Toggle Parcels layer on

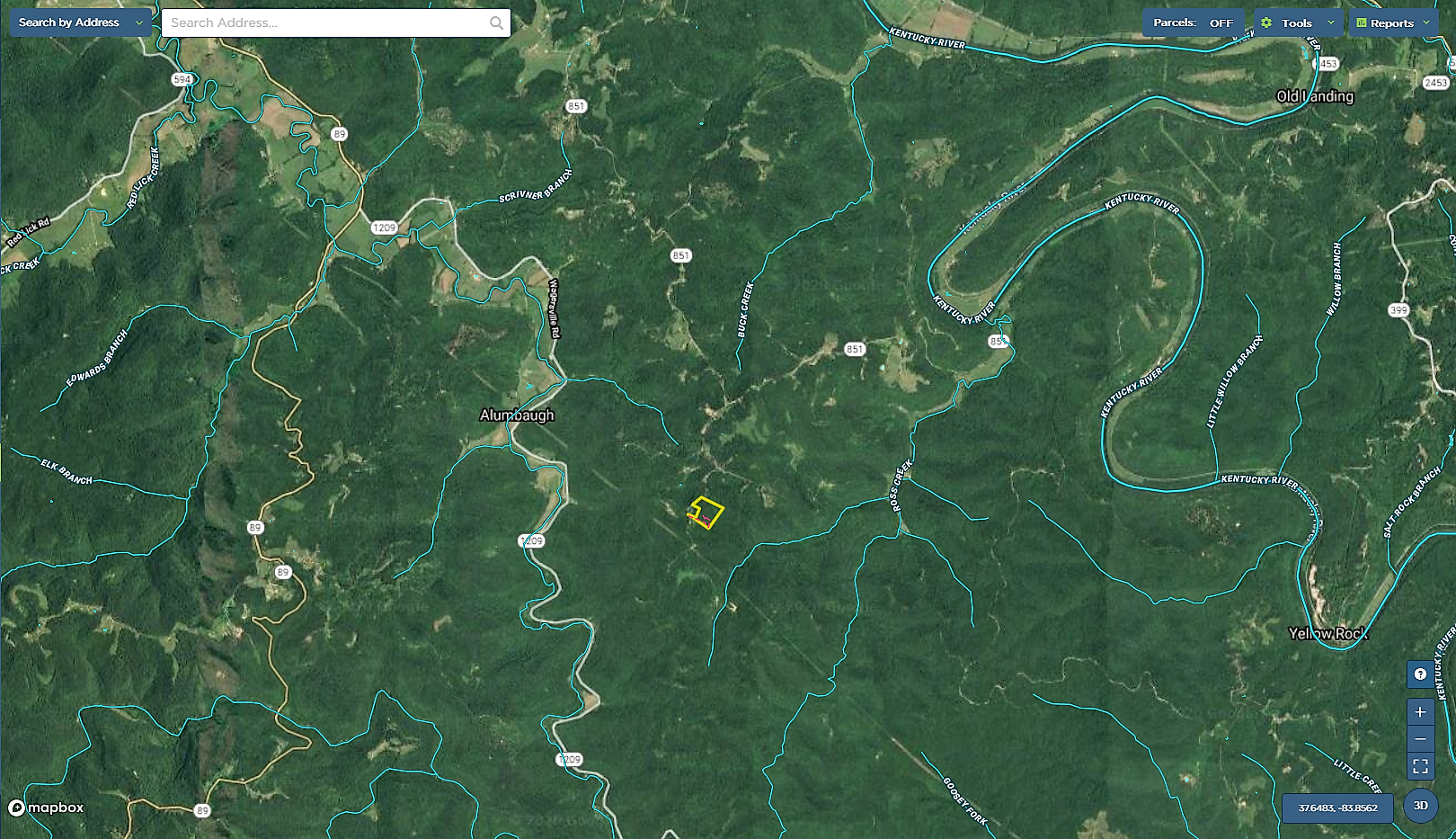tap(1194, 23)
